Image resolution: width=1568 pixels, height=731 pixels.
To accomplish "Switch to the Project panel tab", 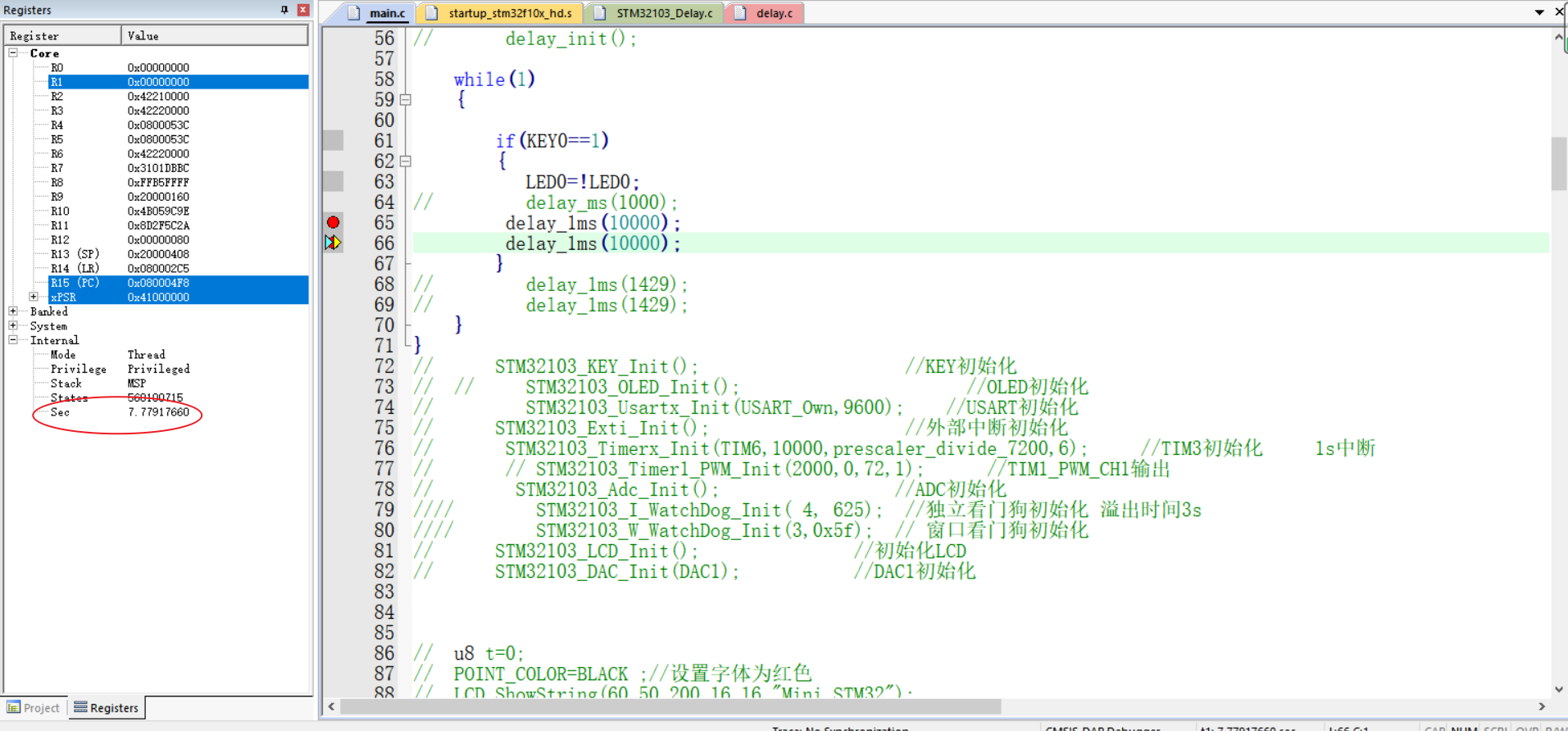I will click(x=34, y=707).
